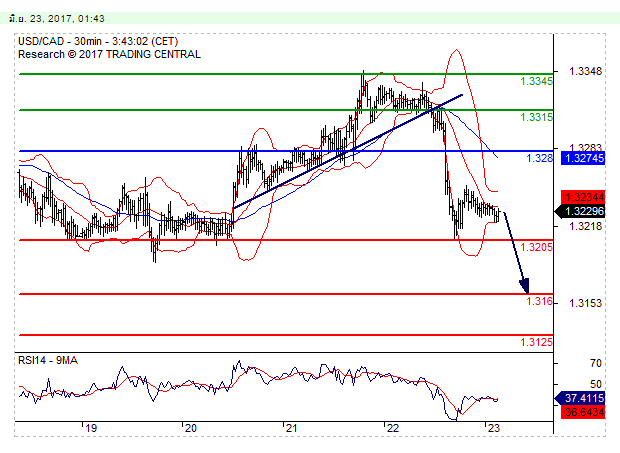Click date label 19 on time axis
Image resolution: width=620 pixels, height=453 pixels.
click(91, 428)
